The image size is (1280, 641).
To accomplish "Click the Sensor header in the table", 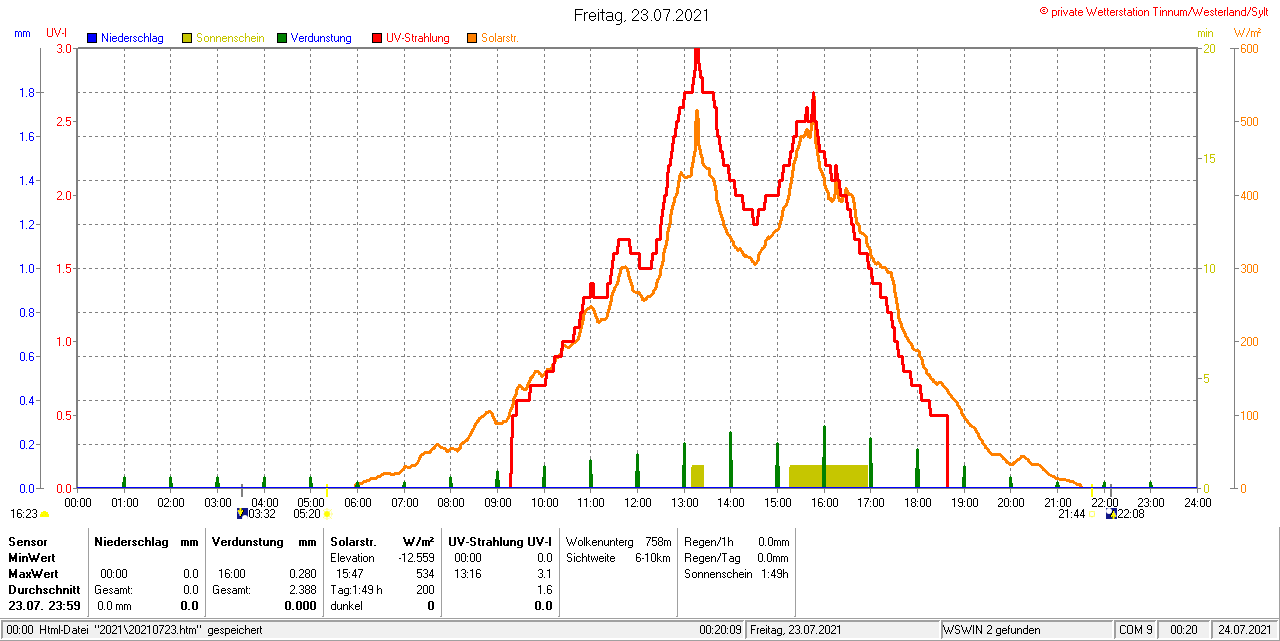I will (x=27, y=541).
